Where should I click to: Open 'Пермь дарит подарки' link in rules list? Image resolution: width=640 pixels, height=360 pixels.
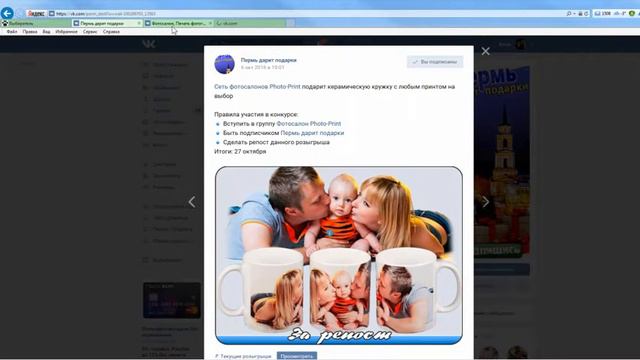point(312,133)
